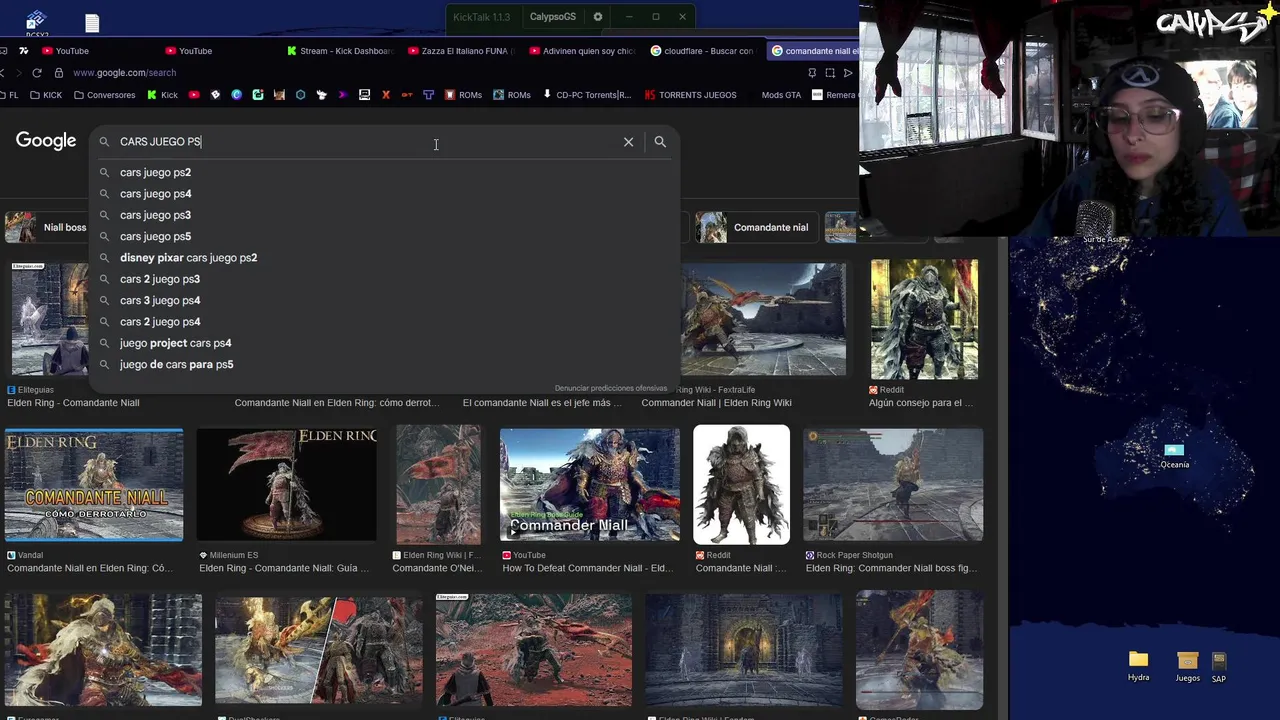The width and height of the screenshot is (1280, 720).
Task: Open the Hydra desktop folder
Action: (1138, 666)
